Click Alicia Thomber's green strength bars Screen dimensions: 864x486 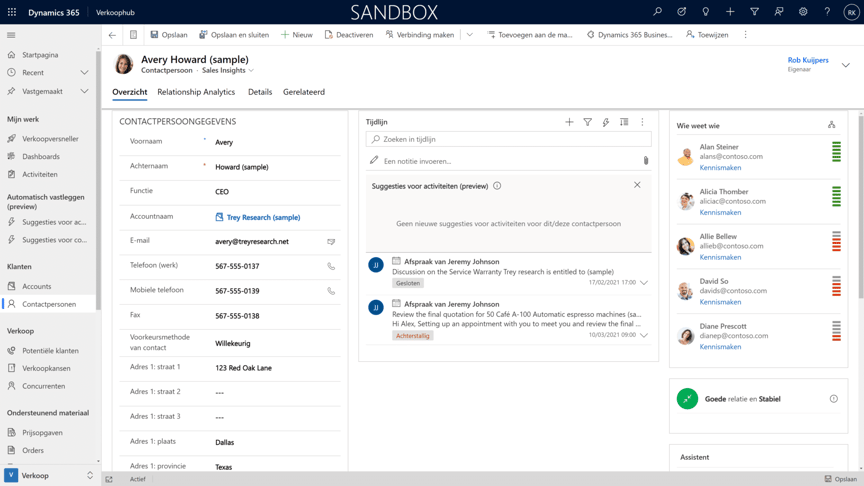(x=836, y=197)
